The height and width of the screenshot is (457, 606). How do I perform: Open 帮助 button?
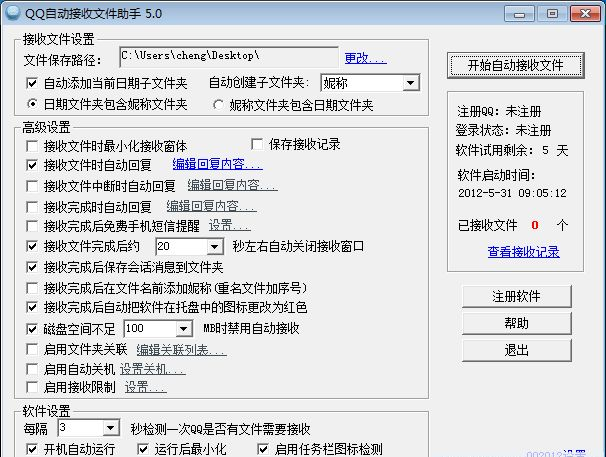click(x=516, y=323)
